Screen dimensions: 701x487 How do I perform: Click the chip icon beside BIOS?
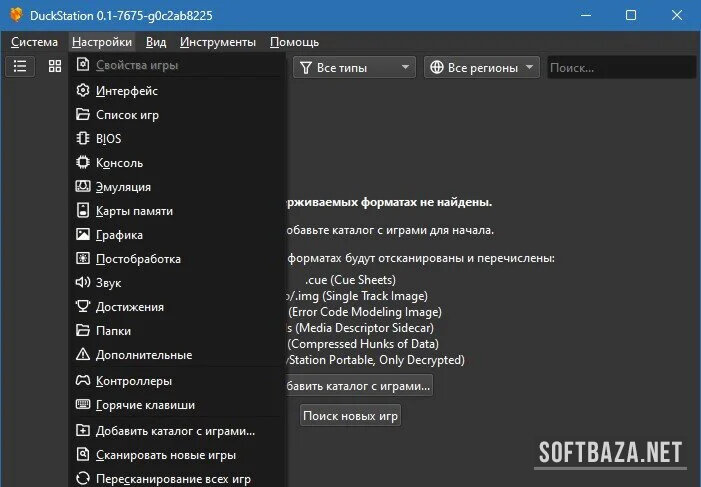point(83,139)
